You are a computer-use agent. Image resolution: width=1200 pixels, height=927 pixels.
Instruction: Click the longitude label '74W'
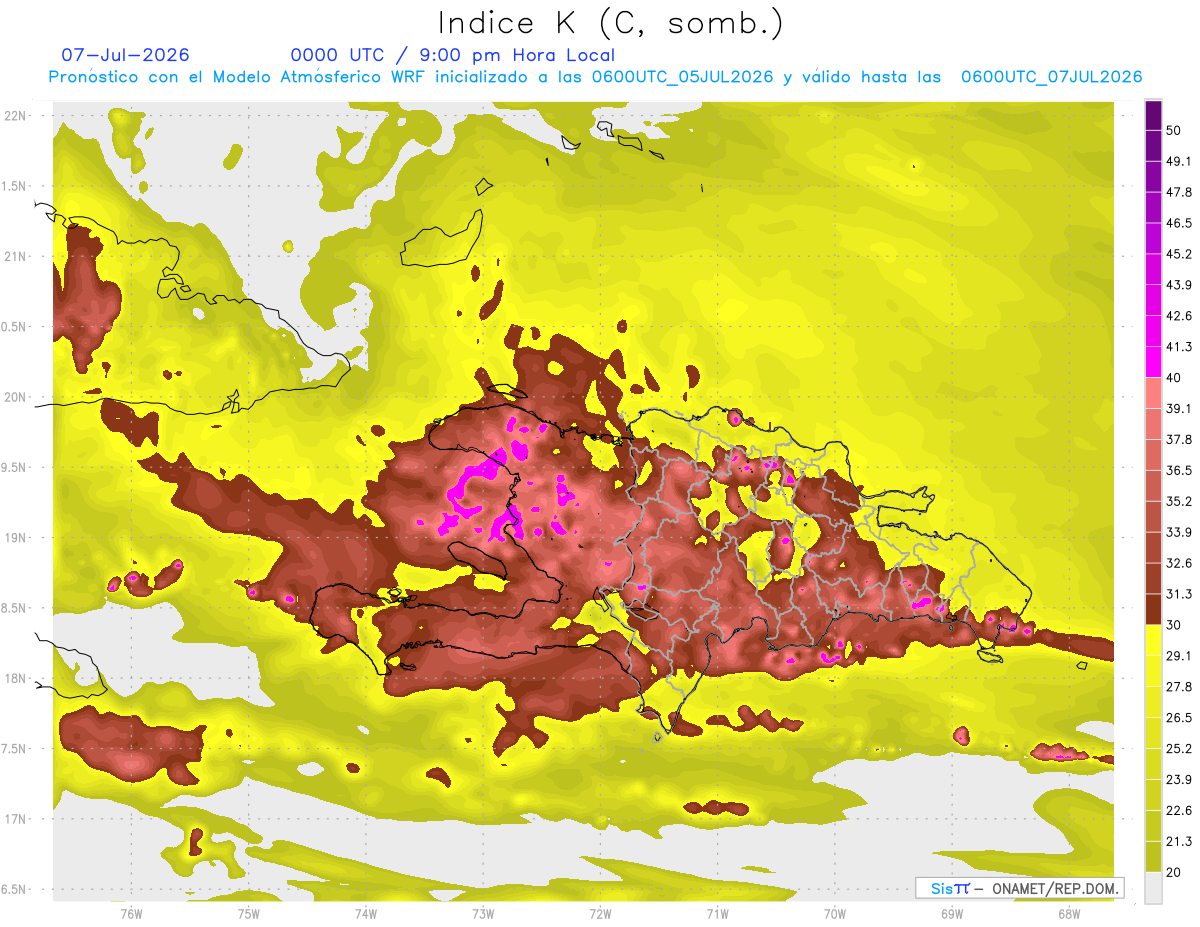pyautogui.click(x=366, y=914)
